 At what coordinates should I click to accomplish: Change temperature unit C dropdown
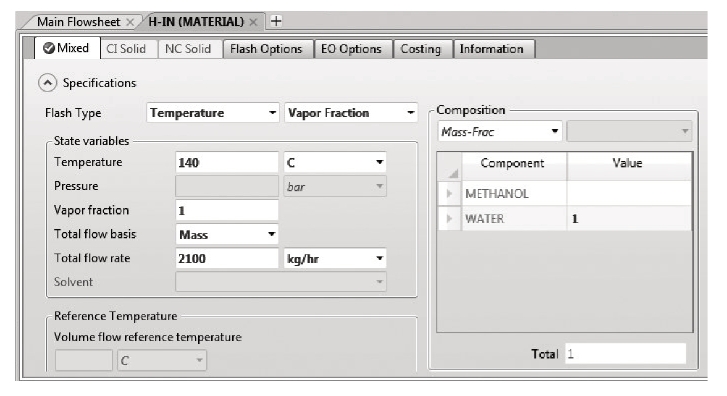335,162
